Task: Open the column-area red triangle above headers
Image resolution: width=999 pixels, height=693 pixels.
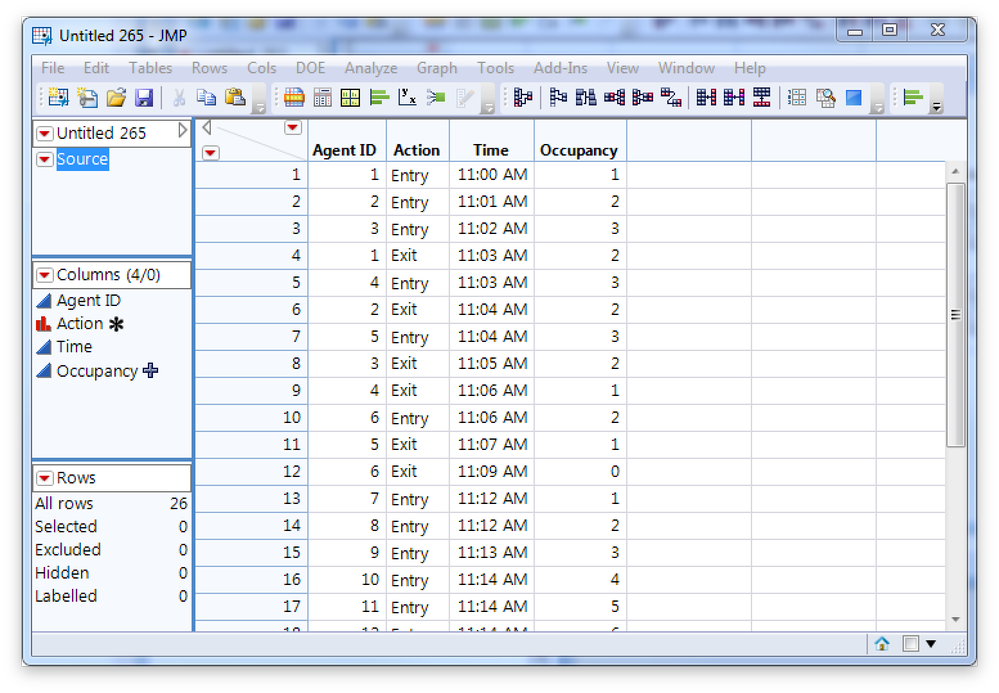Action: [292, 127]
